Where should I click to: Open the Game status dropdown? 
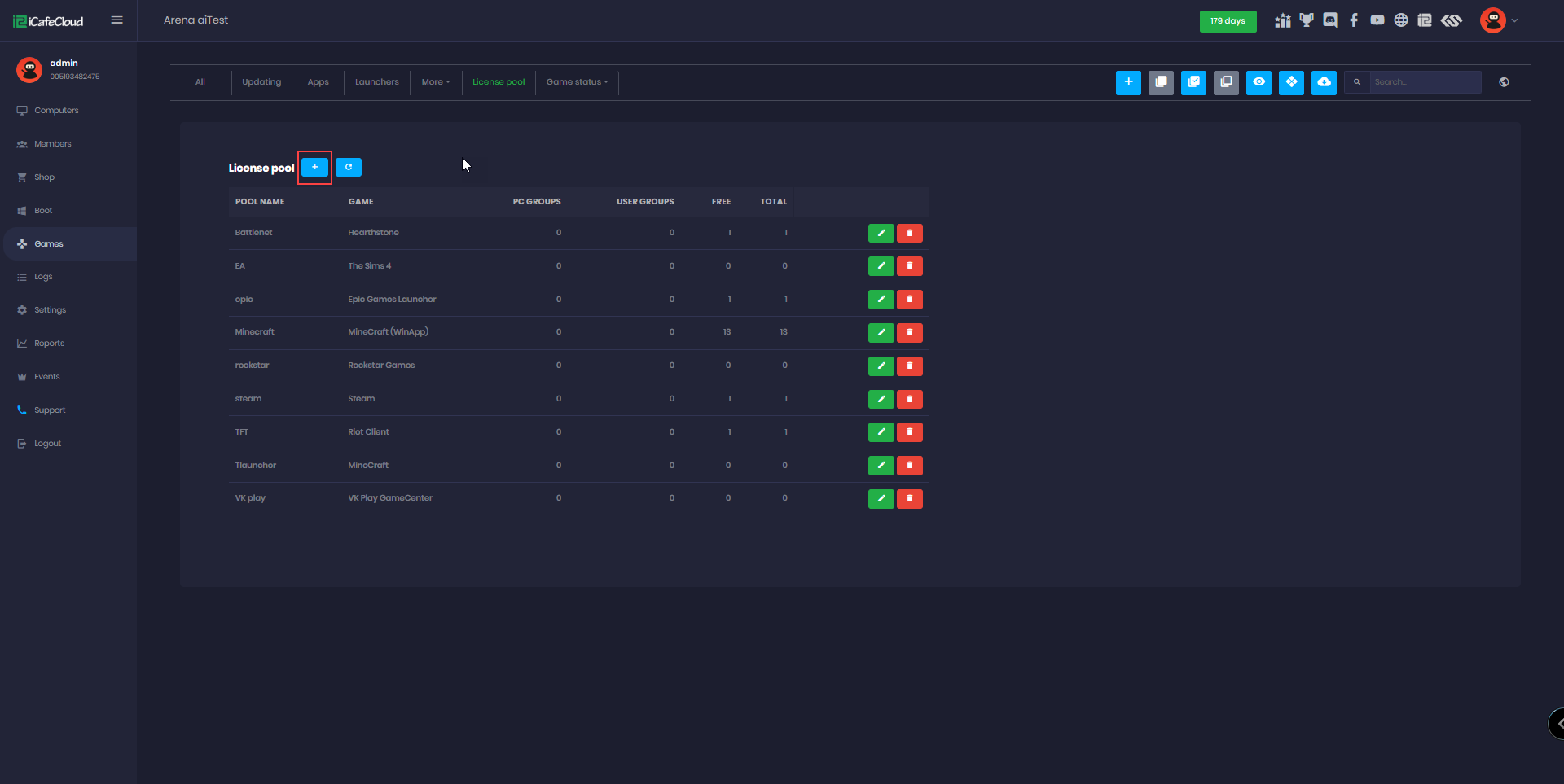577,82
